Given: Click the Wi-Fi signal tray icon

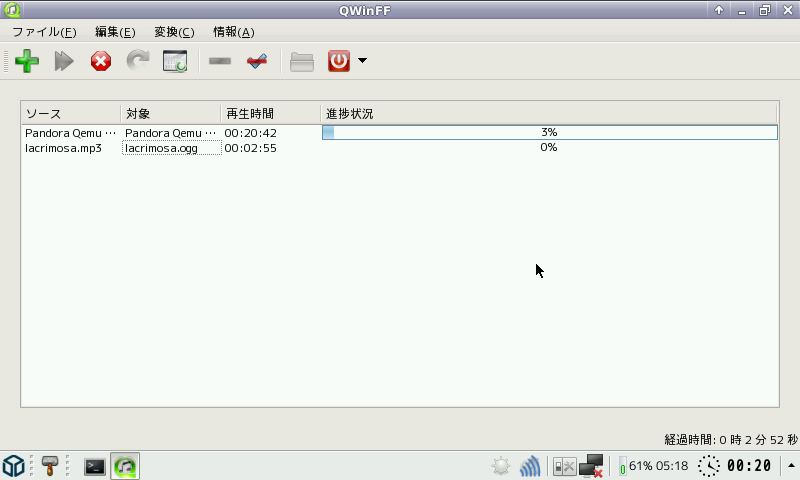Looking at the screenshot, I should [530, 466].
